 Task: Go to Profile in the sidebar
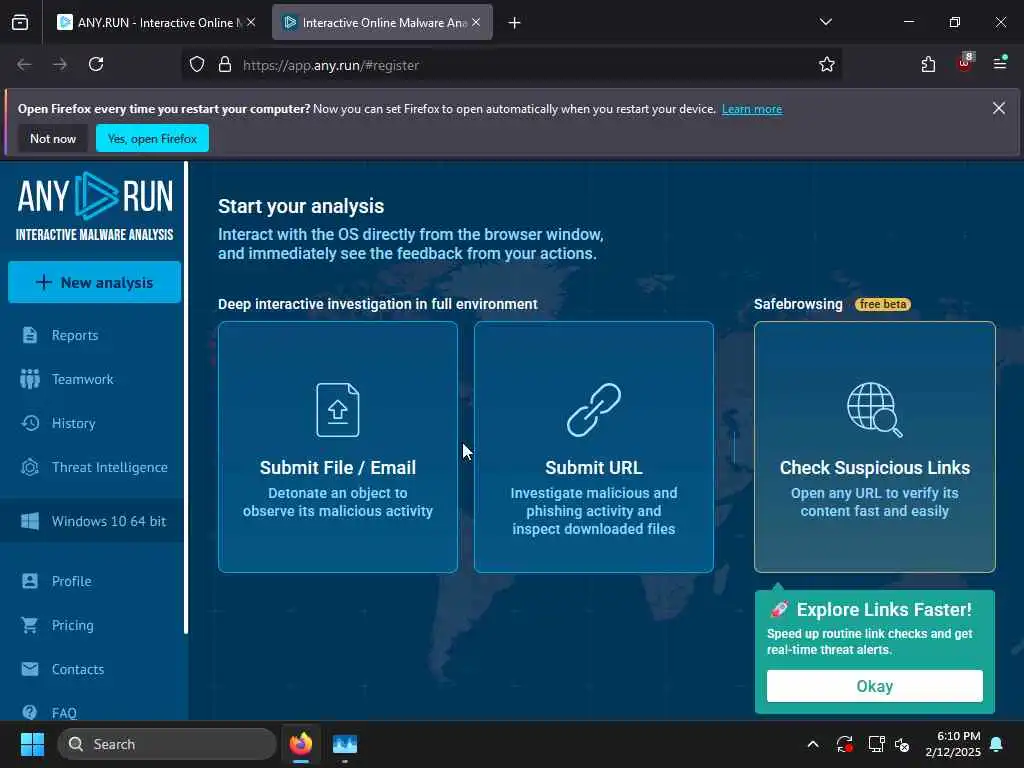tap(71, 581)
